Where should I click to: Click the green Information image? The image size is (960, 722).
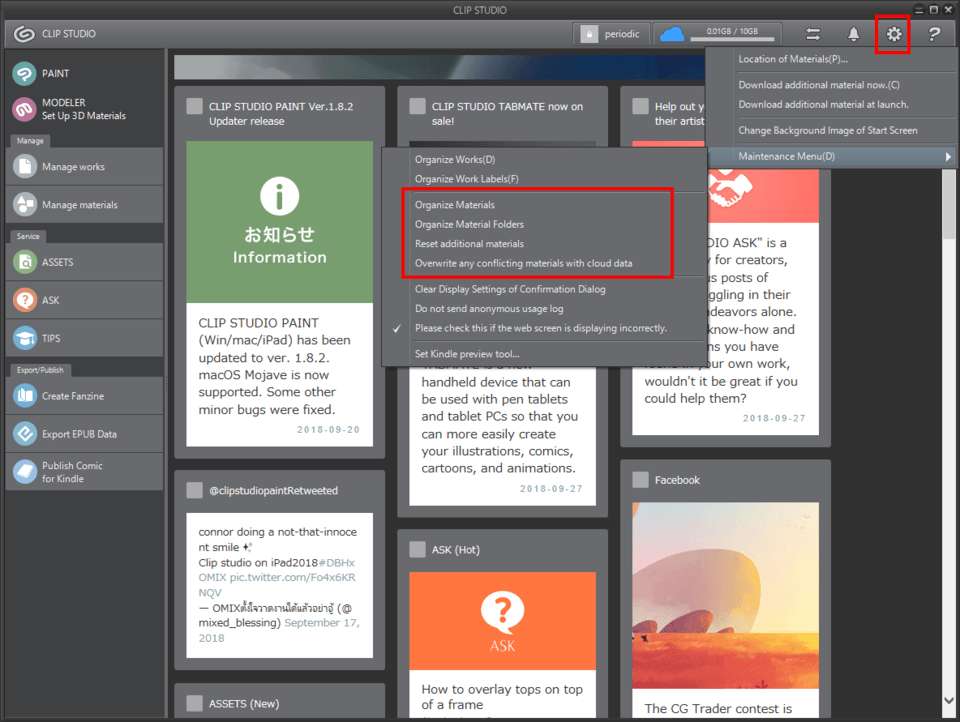click(x=280, y=222)
